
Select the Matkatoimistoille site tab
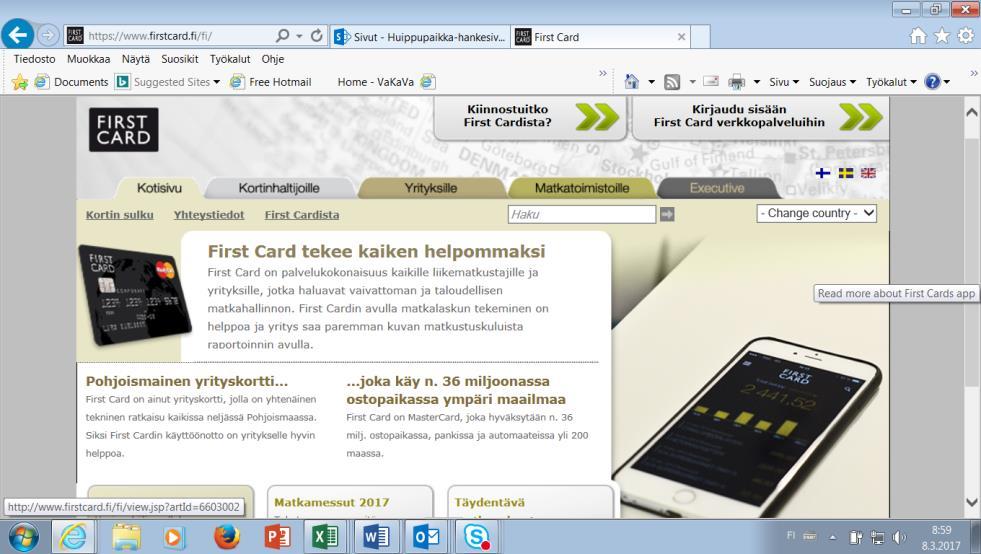(x=582, y=188)
